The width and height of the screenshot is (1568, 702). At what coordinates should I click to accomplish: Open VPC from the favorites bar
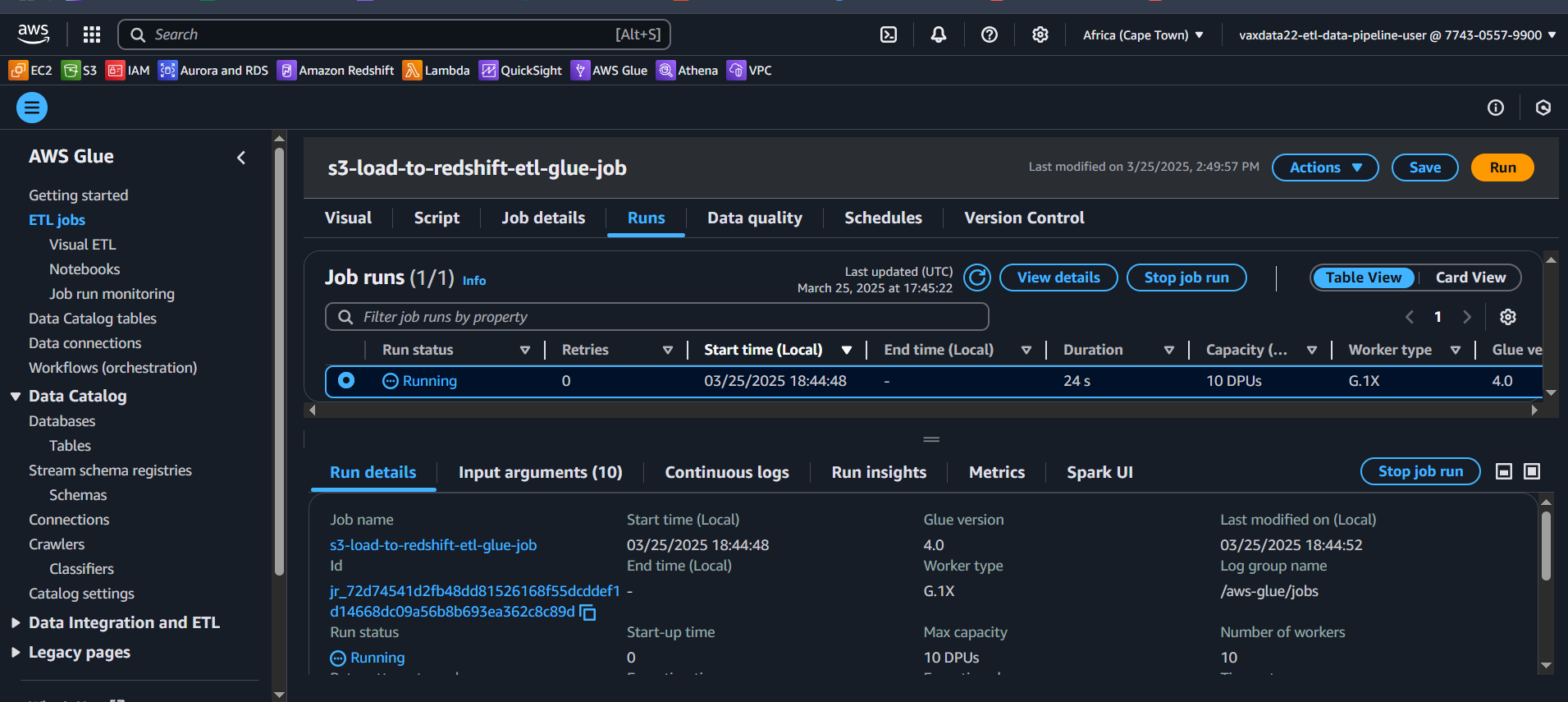coord(750,71)
